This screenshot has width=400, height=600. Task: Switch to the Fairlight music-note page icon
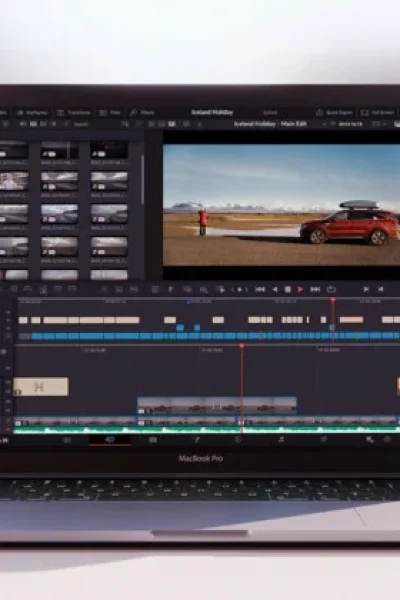281,440
